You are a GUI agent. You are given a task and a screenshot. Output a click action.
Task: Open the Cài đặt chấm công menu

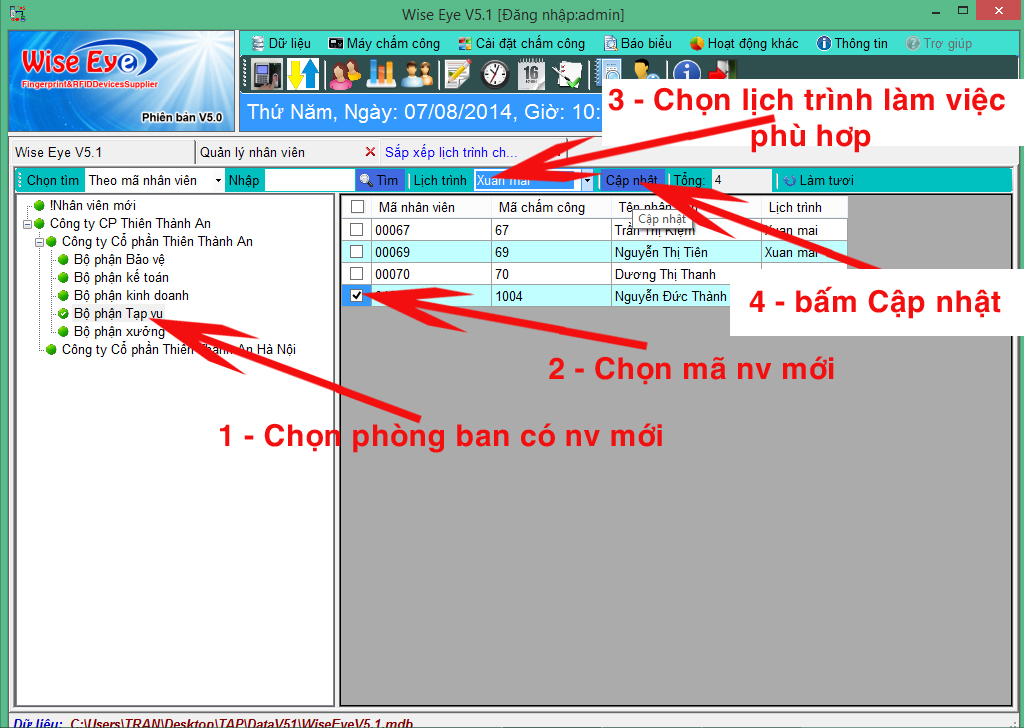[x=522, y=44]
